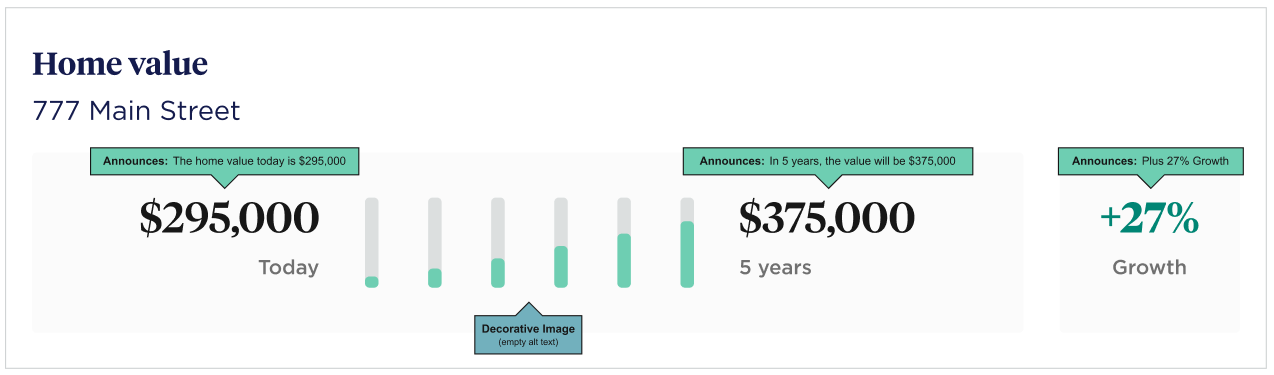This screenshot has height=375, width=1274.
Task: Click the second progress bar
Action: tap(435, 243)
